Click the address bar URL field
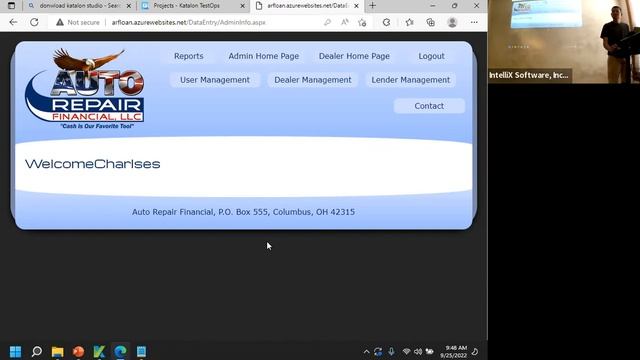Viewport: 640px width, 360px height. pos(189,22)
